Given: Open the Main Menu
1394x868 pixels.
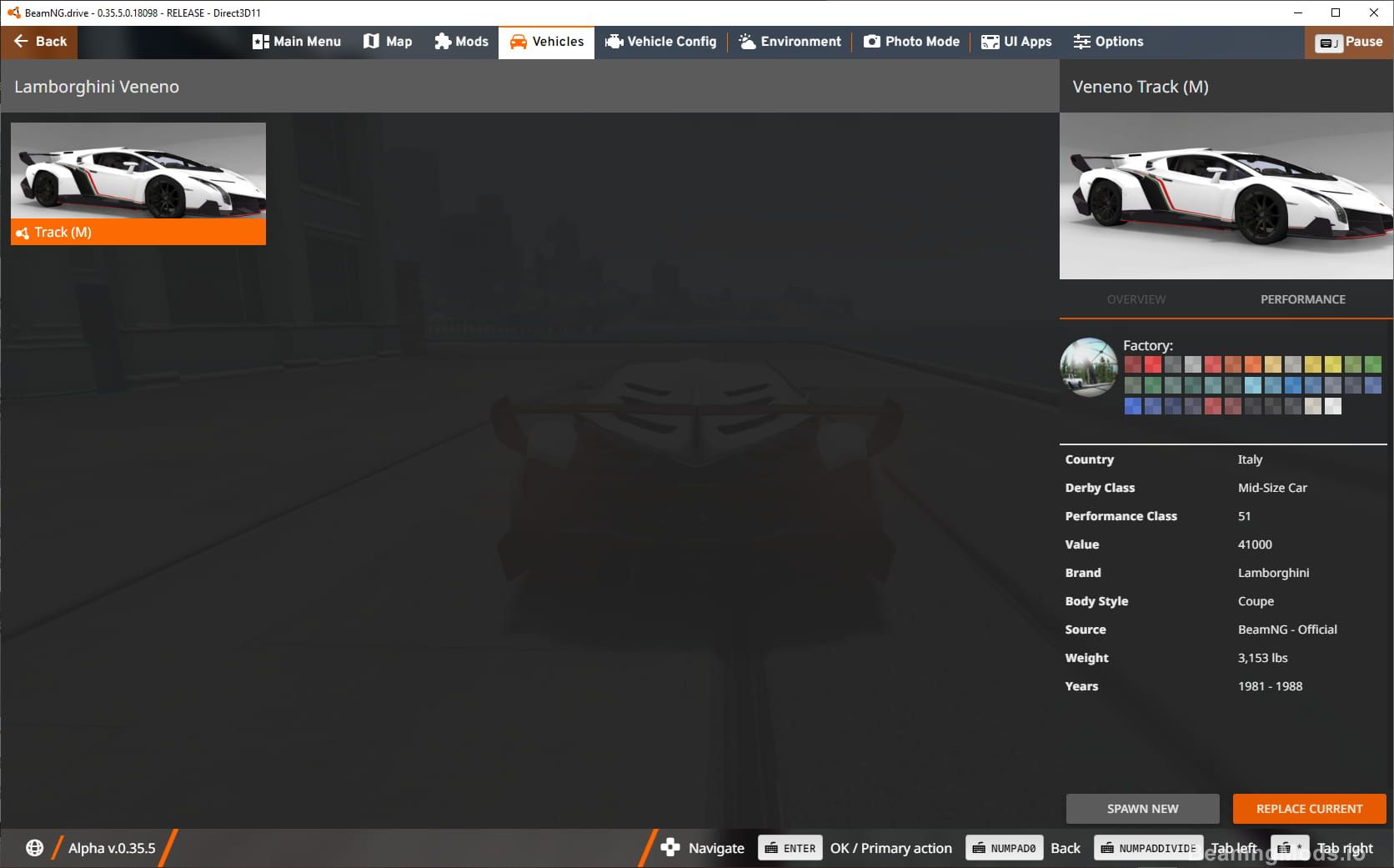Looking at the screenshot, I should pyautogui.click(x=297, y=42).
